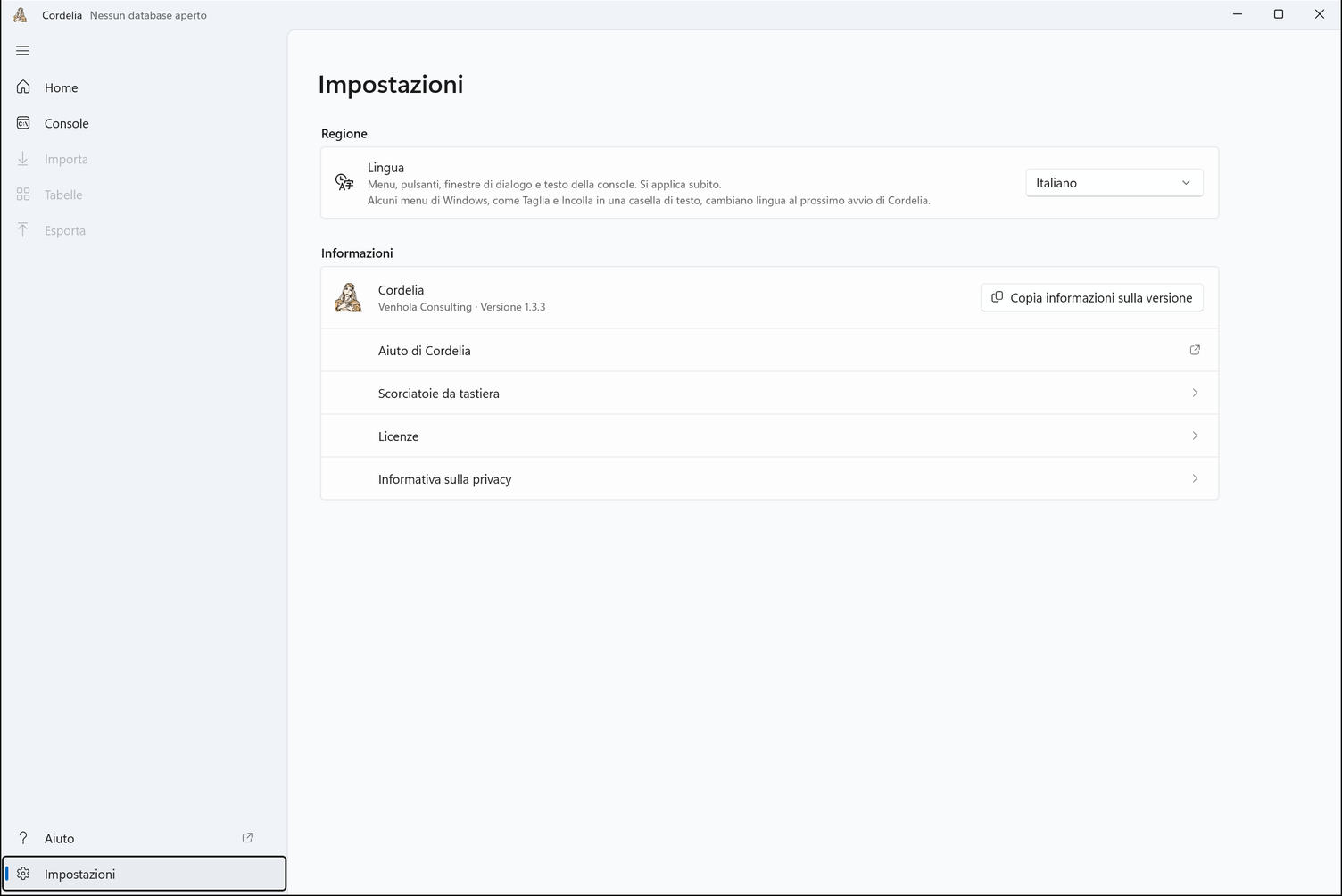
Task: Open Aiuto in the sidebar
Action: click(145, 838)
